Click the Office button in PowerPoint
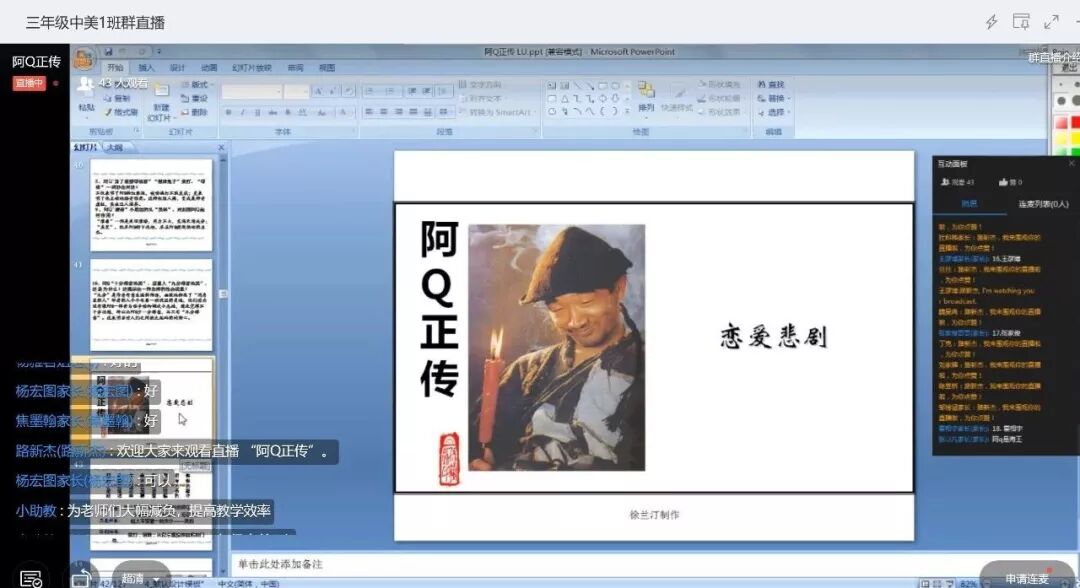 click(x=84, y=59)
